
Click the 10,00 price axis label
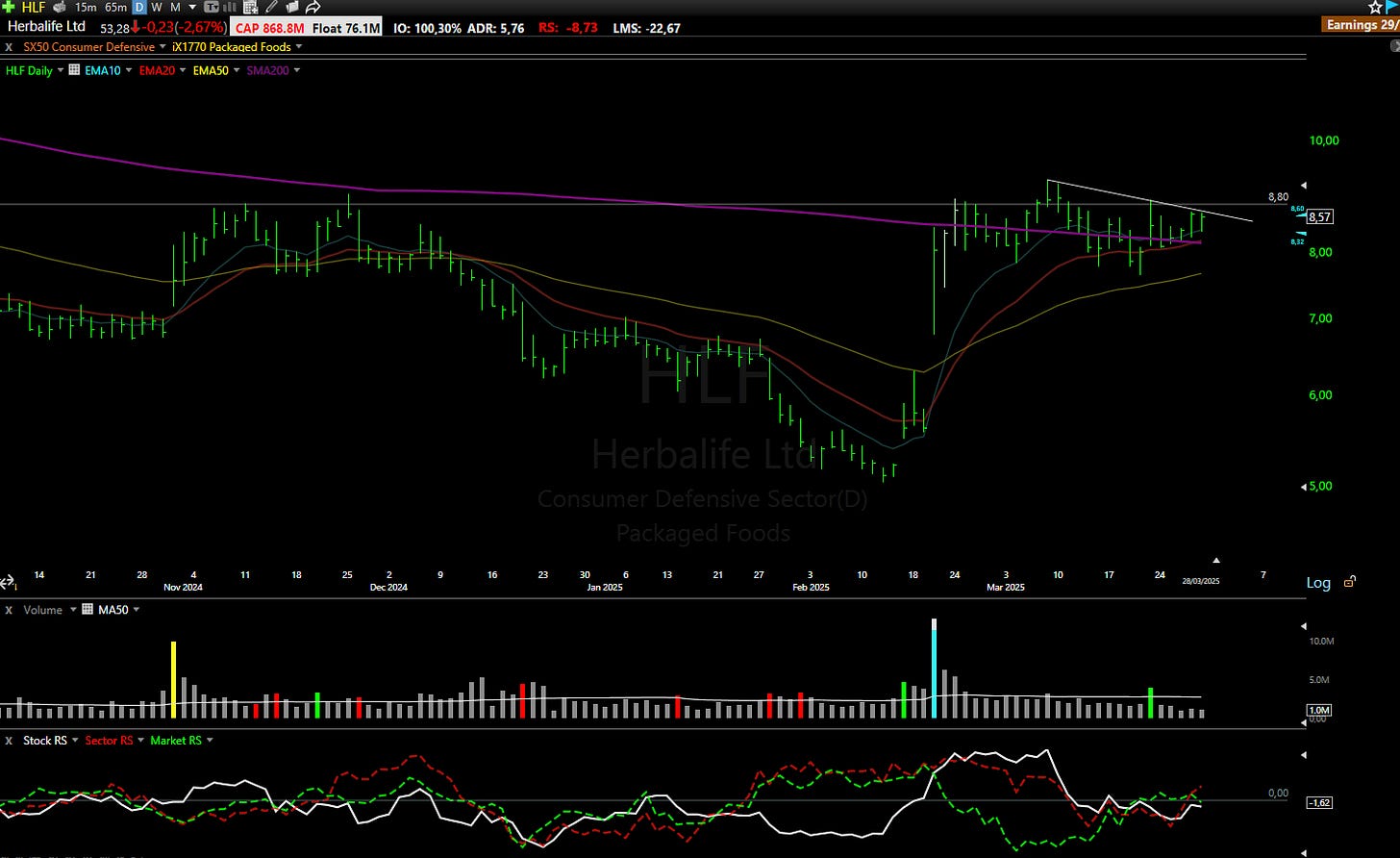point(1324,140)
